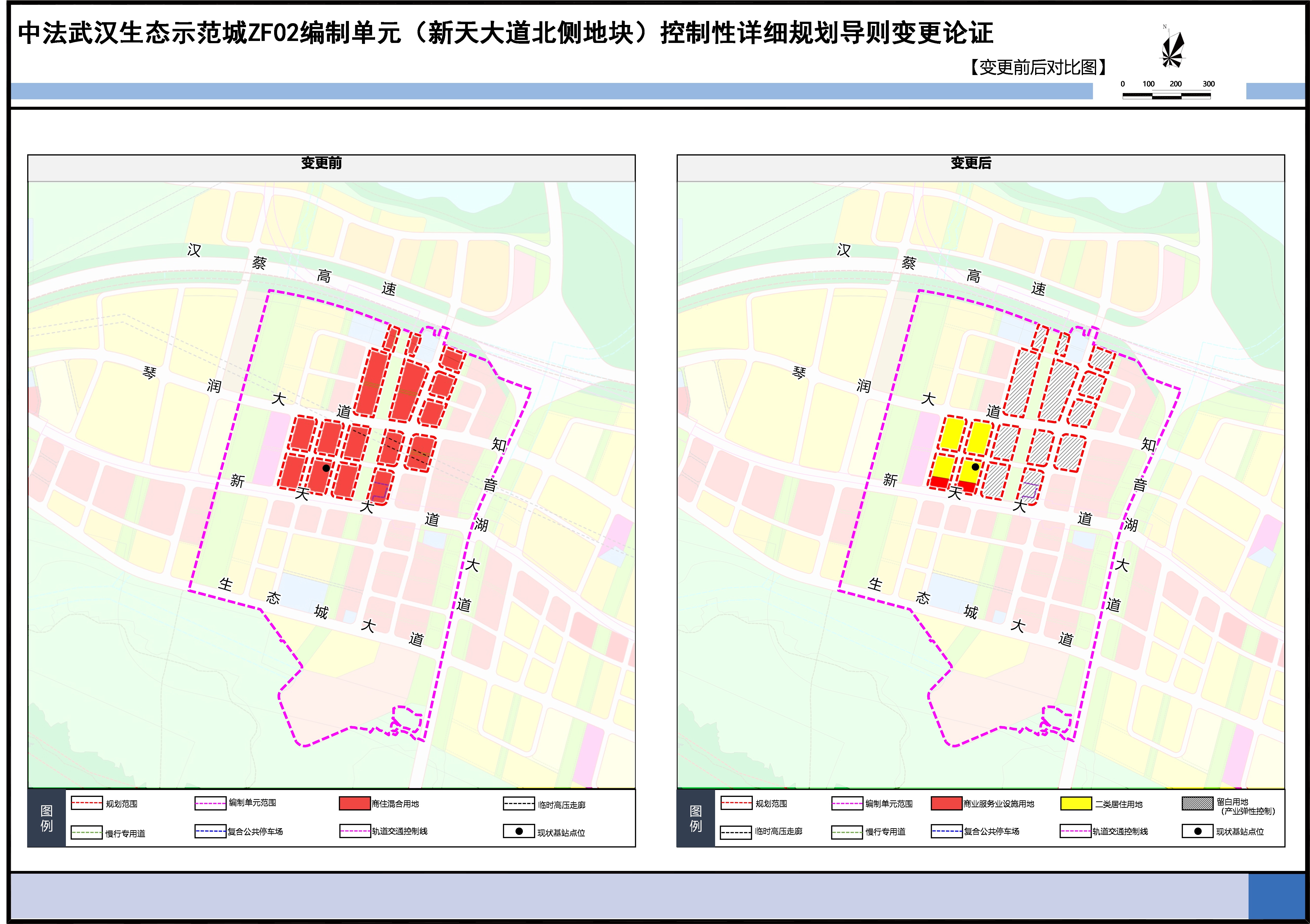Click the 规划范围 red dashed symbol in the left legend
The width and height of the screenshot is (1310, 924).
click(x=87, y=803)
